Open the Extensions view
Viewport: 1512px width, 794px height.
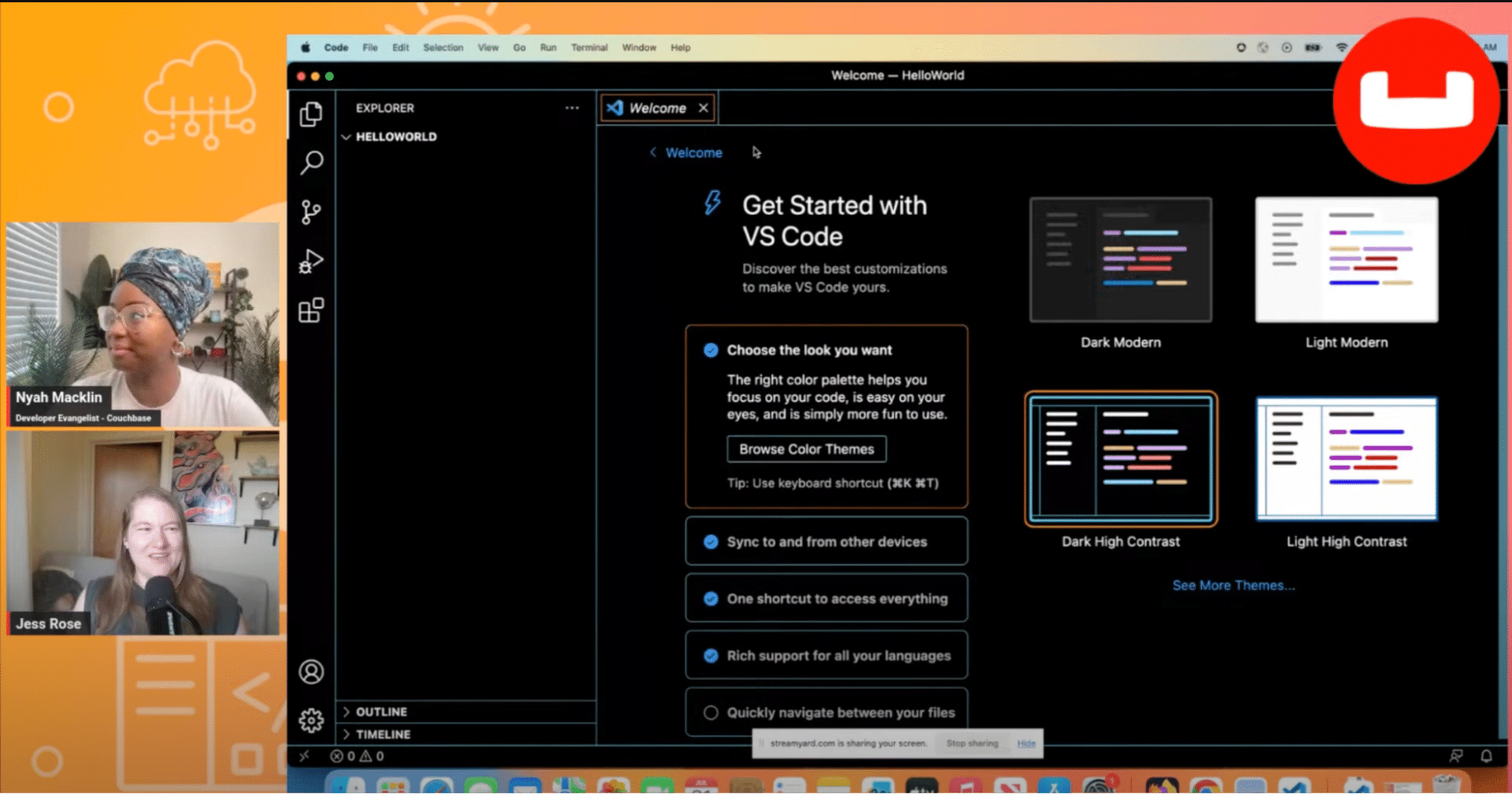(311, 310)
